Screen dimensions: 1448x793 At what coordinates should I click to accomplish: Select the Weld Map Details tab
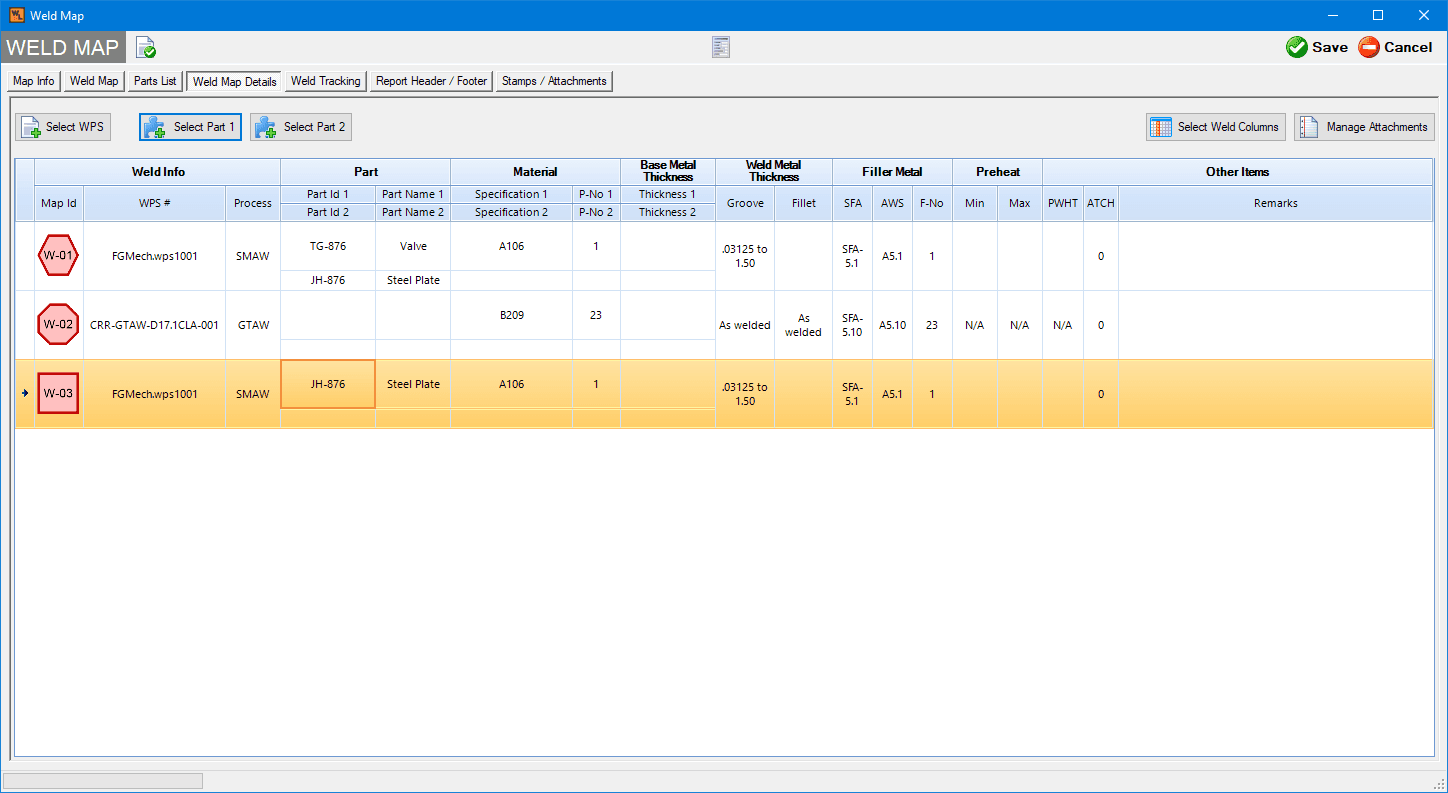pos(235,82)
